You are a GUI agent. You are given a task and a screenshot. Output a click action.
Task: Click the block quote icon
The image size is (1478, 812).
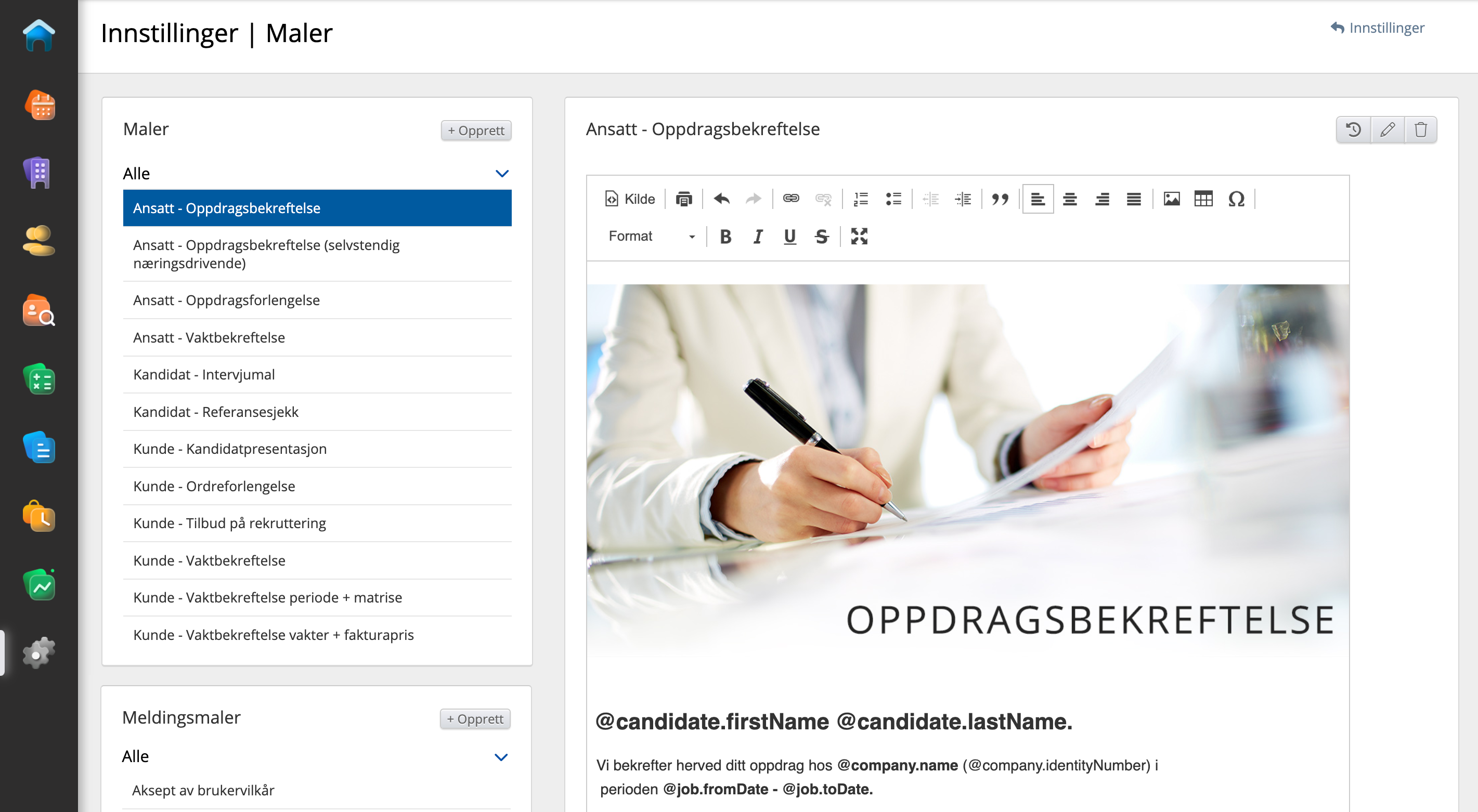(x=1000, y=199)
